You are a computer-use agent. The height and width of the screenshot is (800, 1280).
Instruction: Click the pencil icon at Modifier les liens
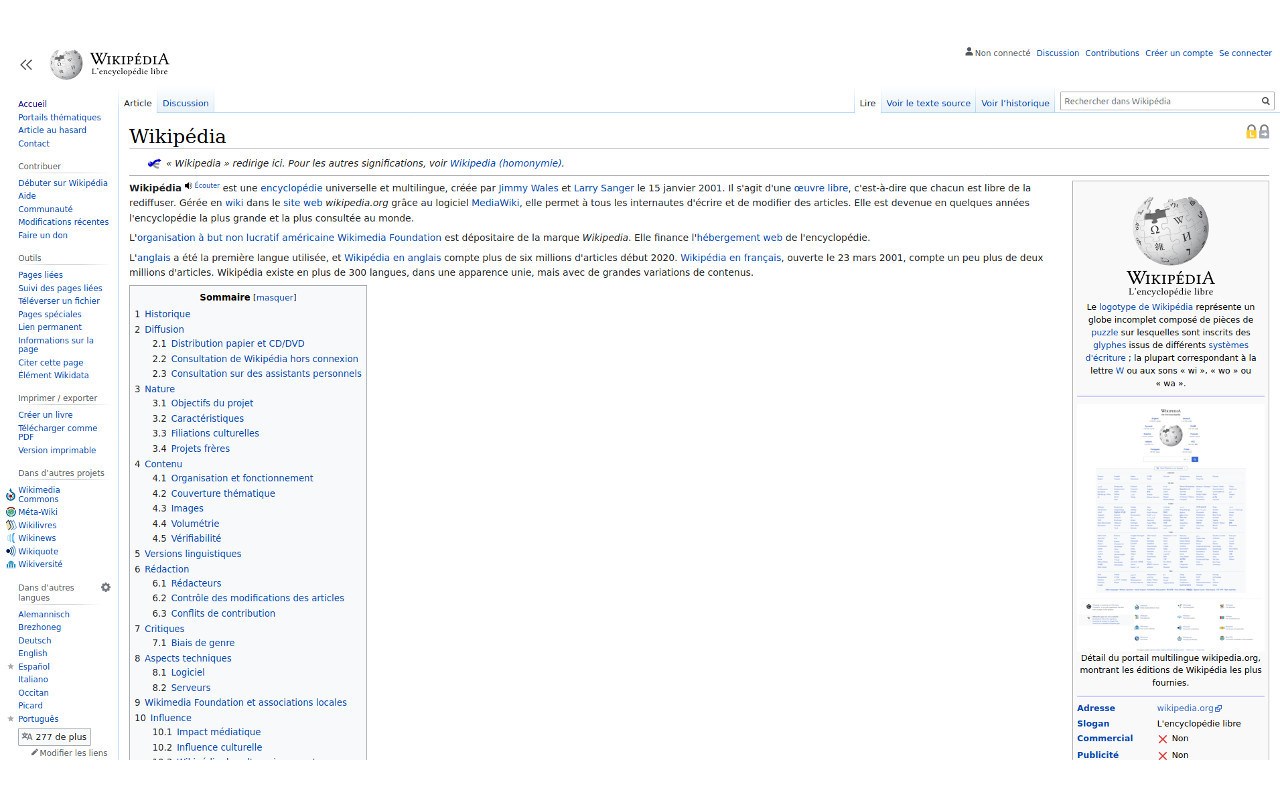[34, 752]
